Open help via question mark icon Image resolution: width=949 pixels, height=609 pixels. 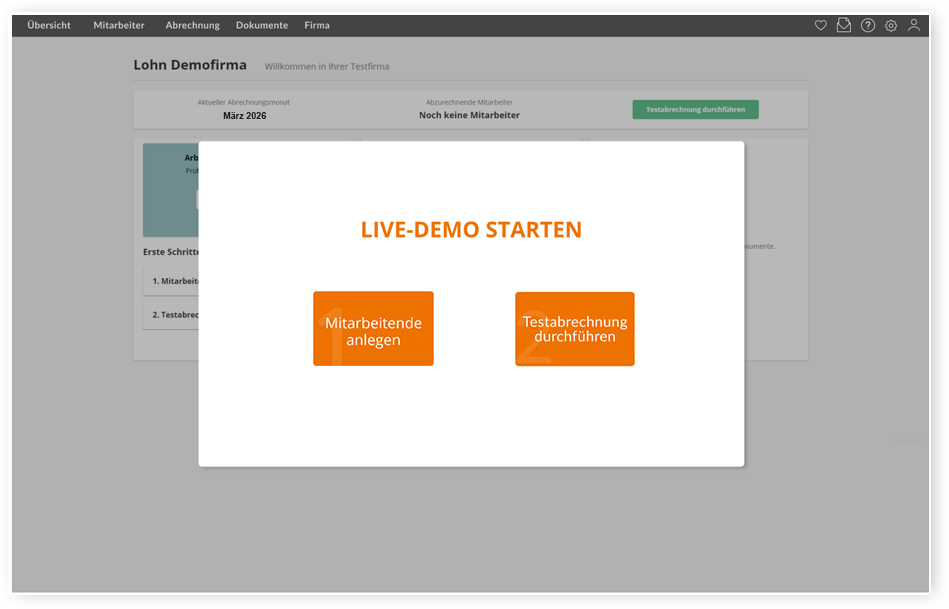(868, 26)
